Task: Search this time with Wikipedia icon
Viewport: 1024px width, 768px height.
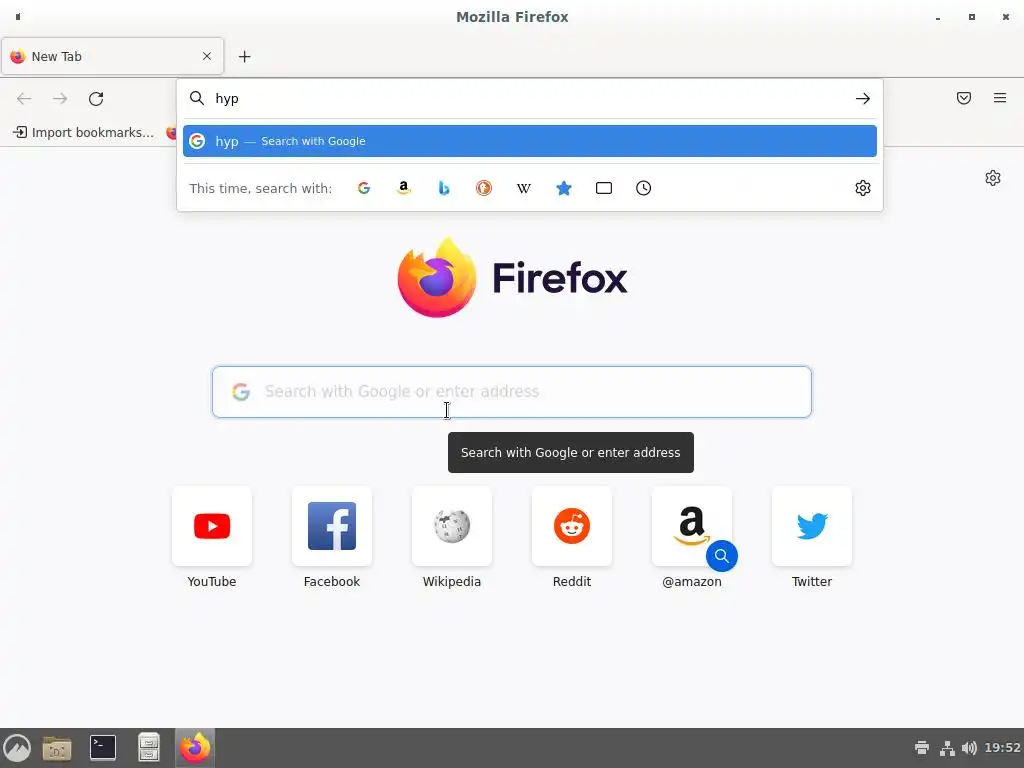Action: coord(524,188)
